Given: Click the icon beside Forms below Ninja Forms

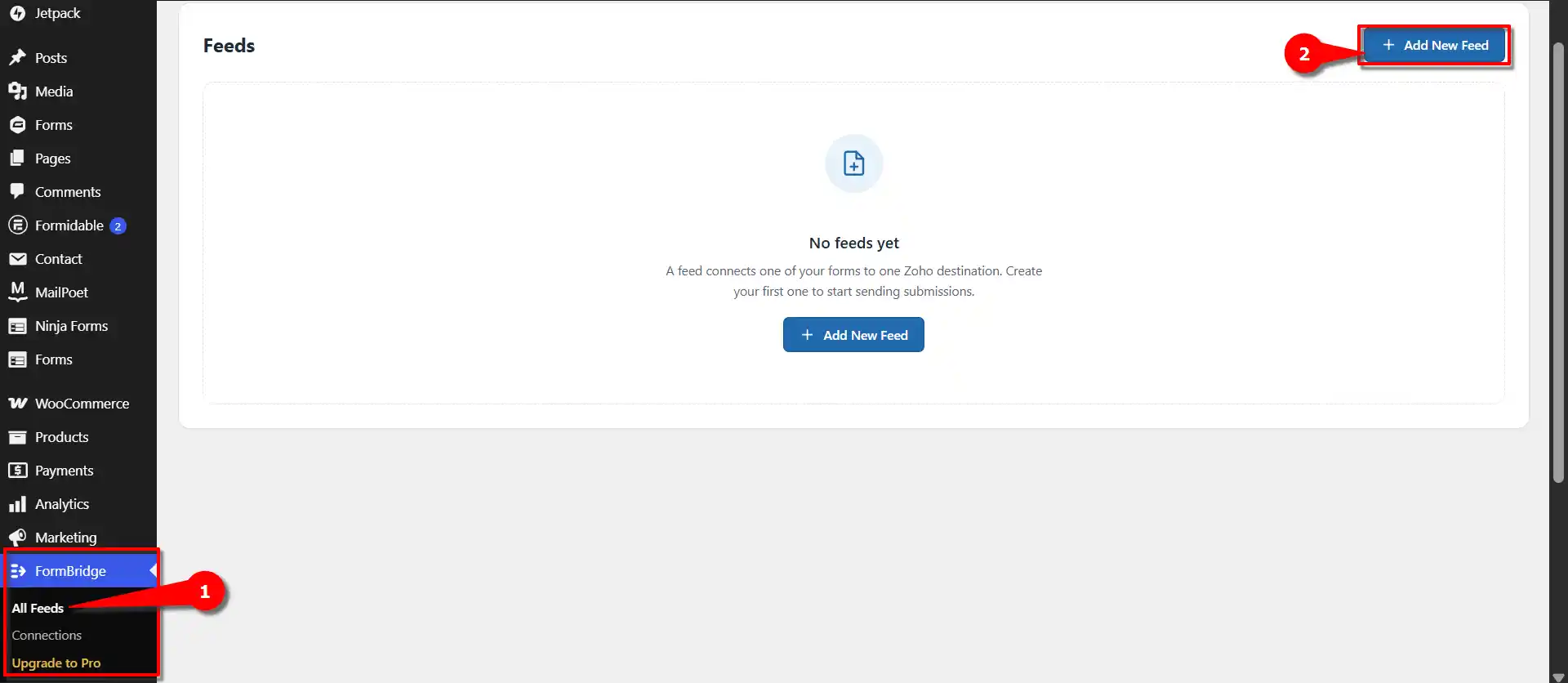Looking at the screenshot, I should tap(17, 359).
